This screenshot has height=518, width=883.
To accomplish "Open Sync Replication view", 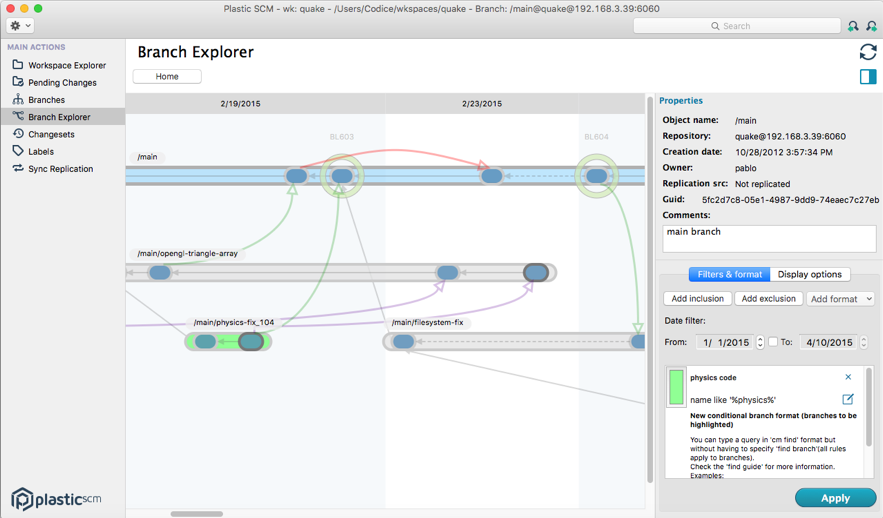I will click(63, 169).
